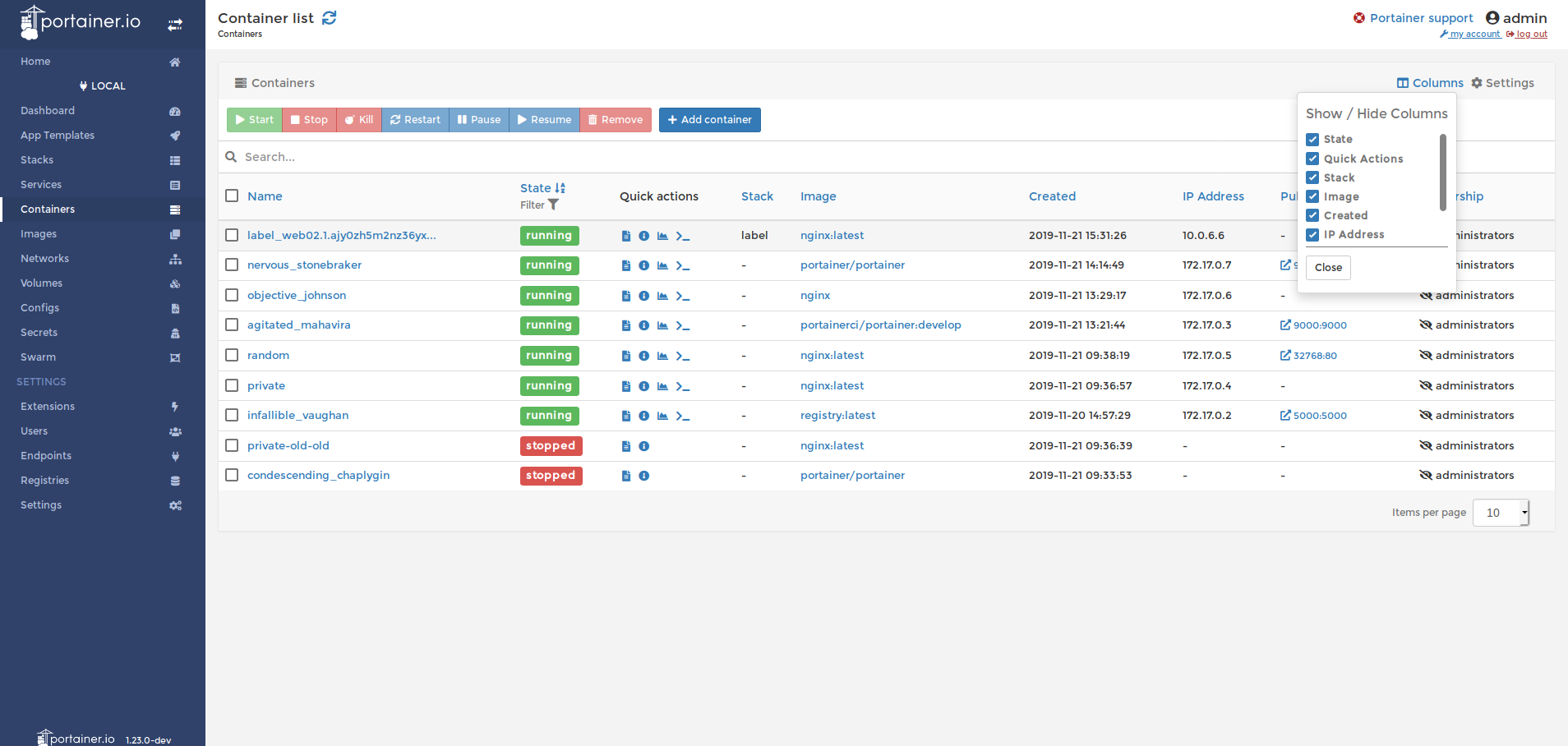Viewport: 1568px width, 746px height.
Task: Uncheck the Quick Actions column checkbox
Action: click(1312, 159)
